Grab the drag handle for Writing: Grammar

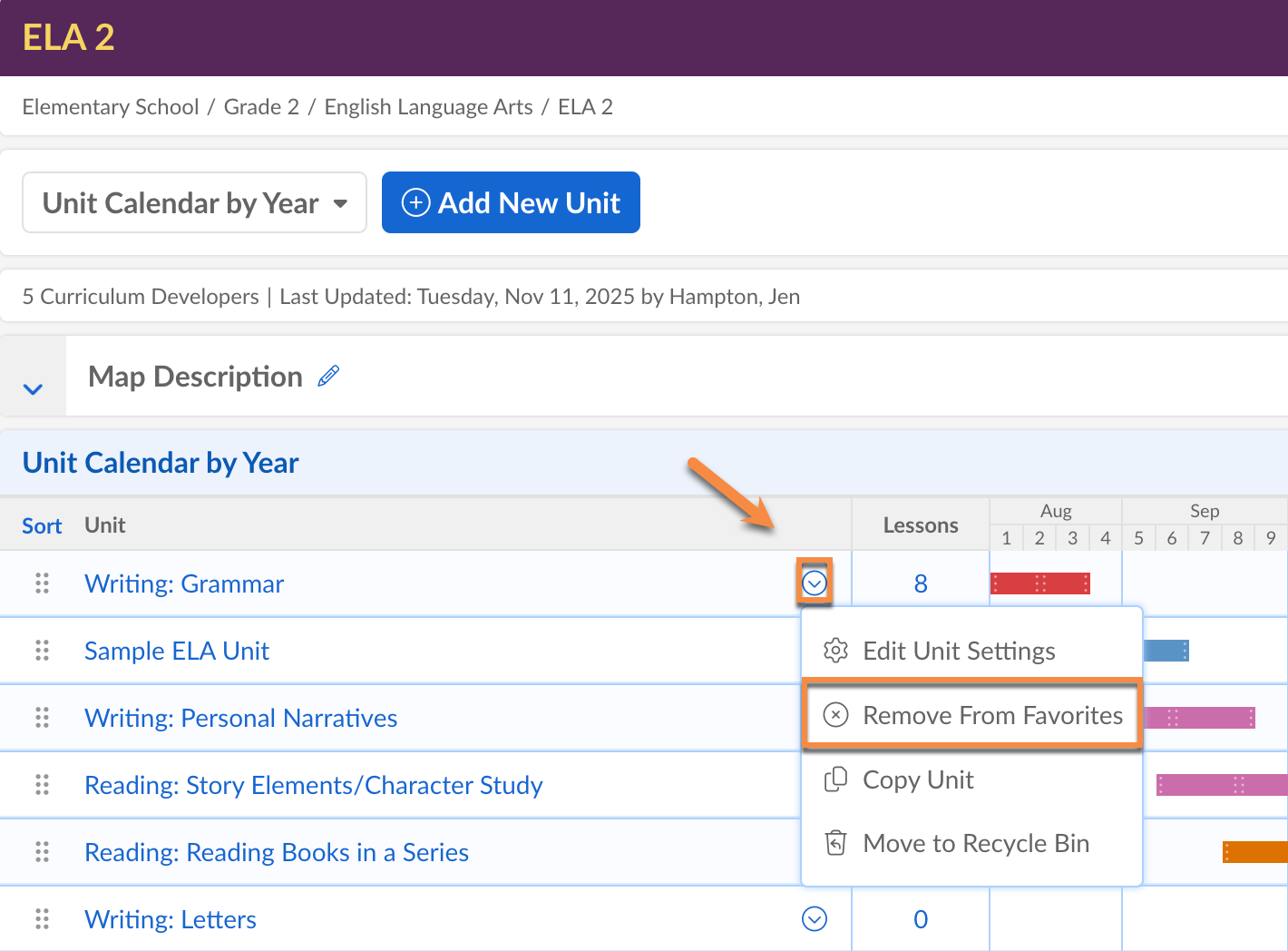coord(42,583)
